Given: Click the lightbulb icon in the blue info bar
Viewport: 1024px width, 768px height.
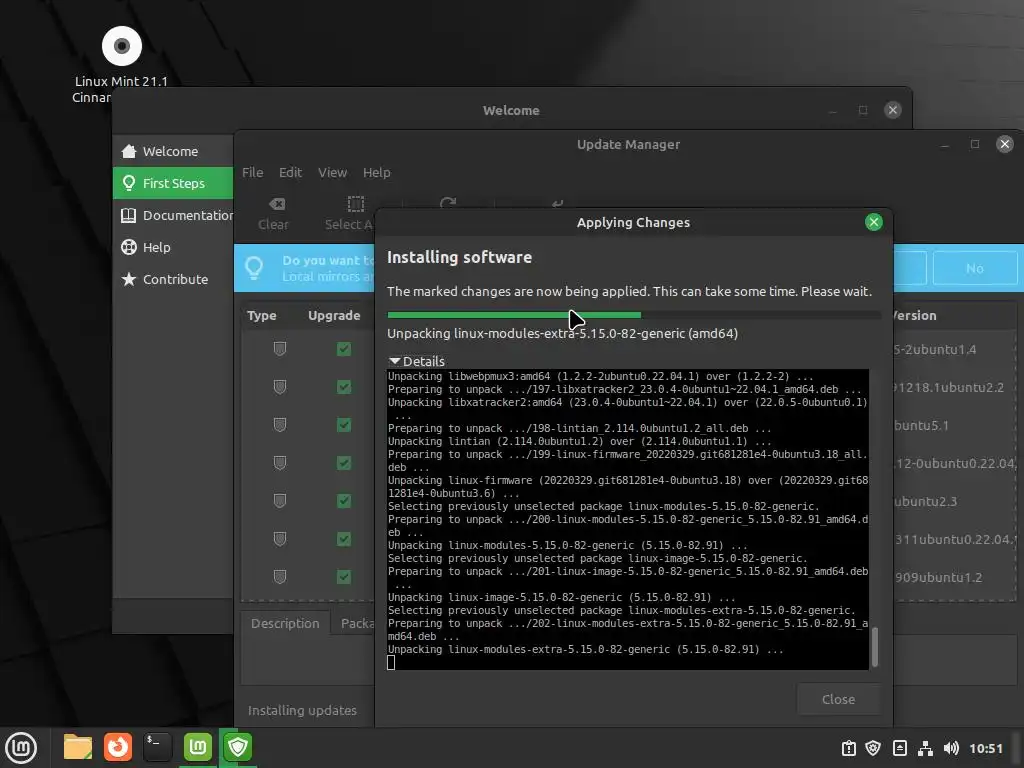Looking at the screenshot, I should coord(253,268).
